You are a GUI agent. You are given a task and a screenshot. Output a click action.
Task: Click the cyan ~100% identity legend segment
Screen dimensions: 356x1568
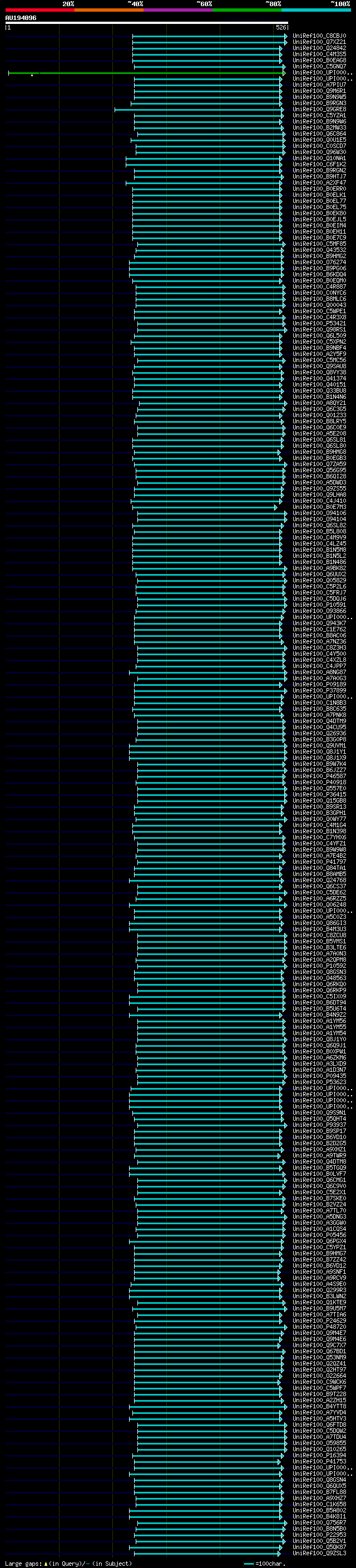coord(316,10)
